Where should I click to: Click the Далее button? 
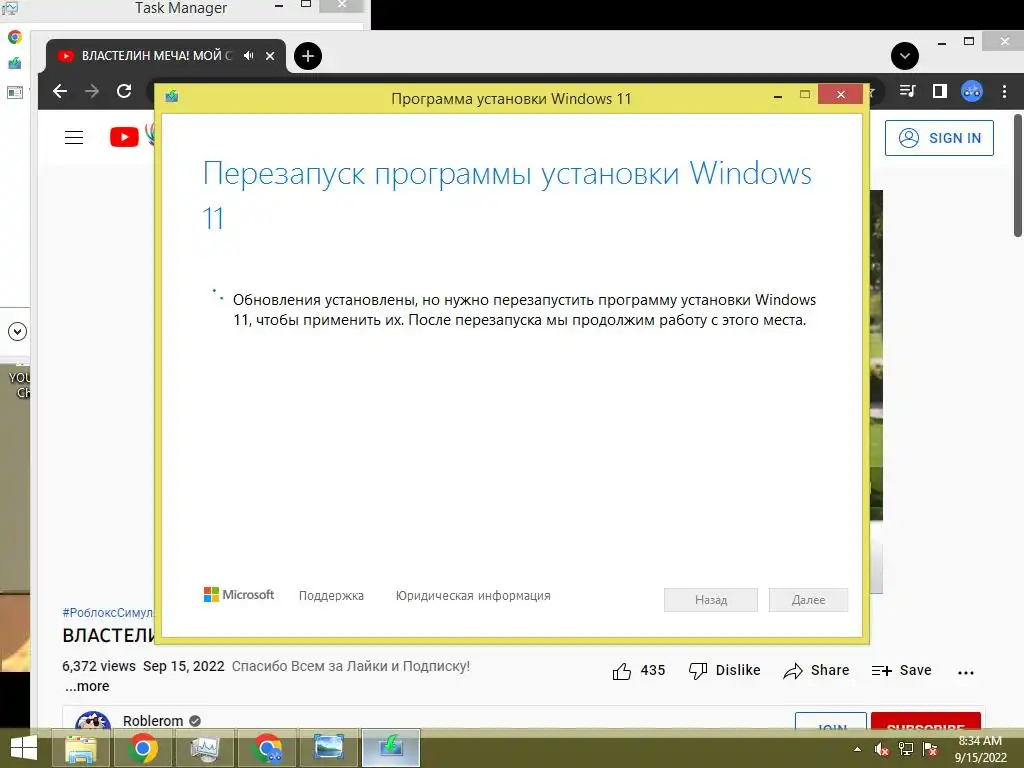click(x=808, y=600)
